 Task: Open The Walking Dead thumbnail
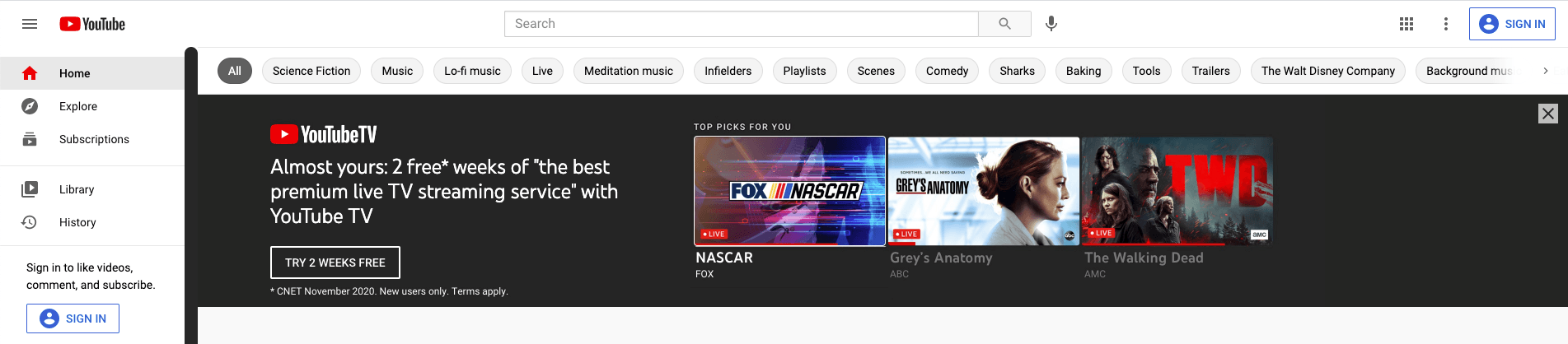click(x=1177, y=191)
